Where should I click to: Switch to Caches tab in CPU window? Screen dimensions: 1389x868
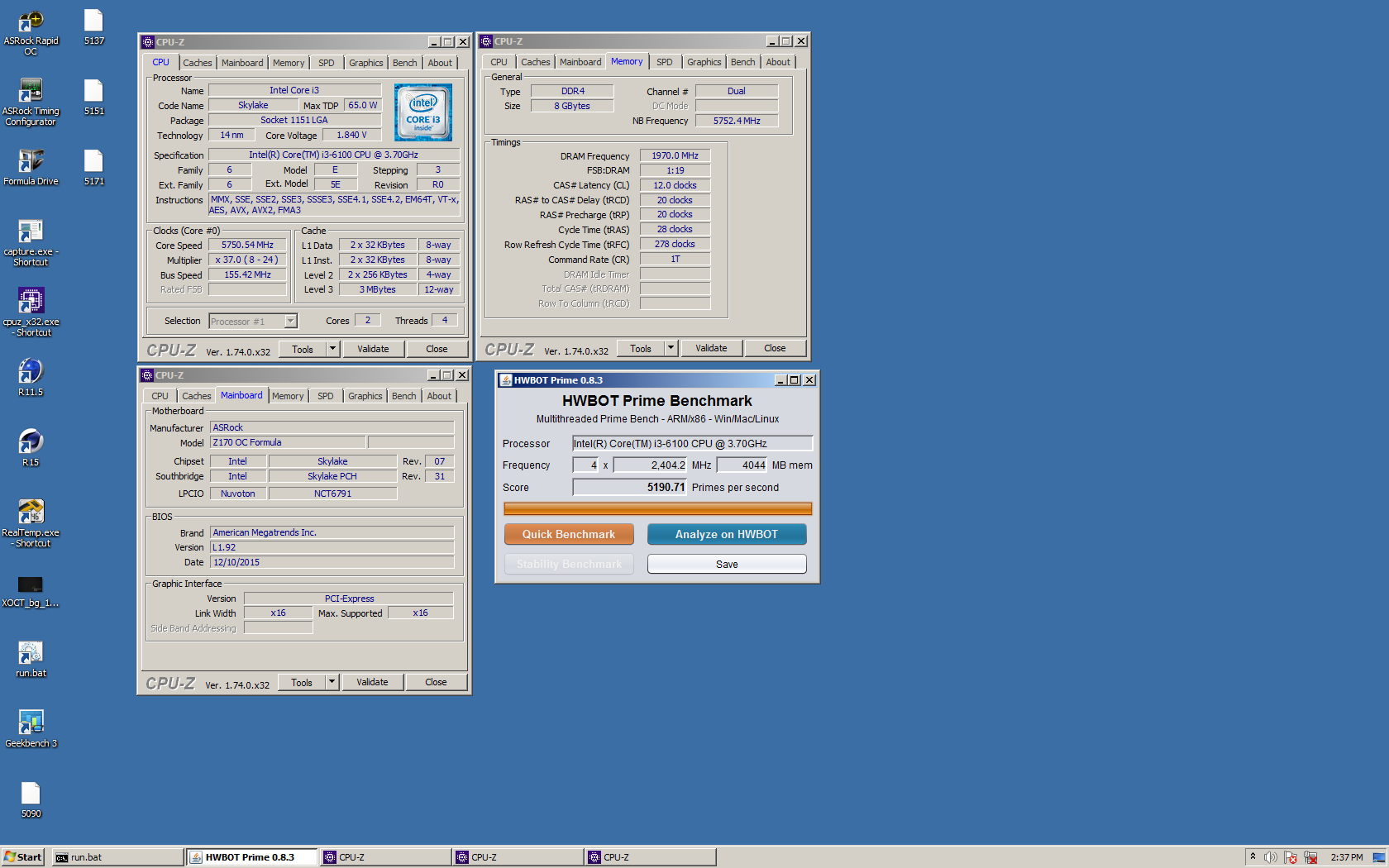[198, 63]
